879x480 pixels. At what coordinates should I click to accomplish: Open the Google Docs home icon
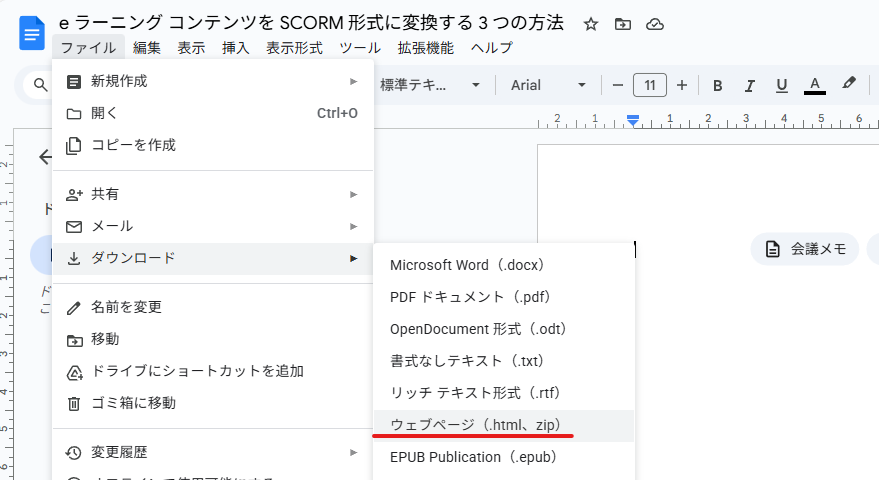(x=32, y=33)
